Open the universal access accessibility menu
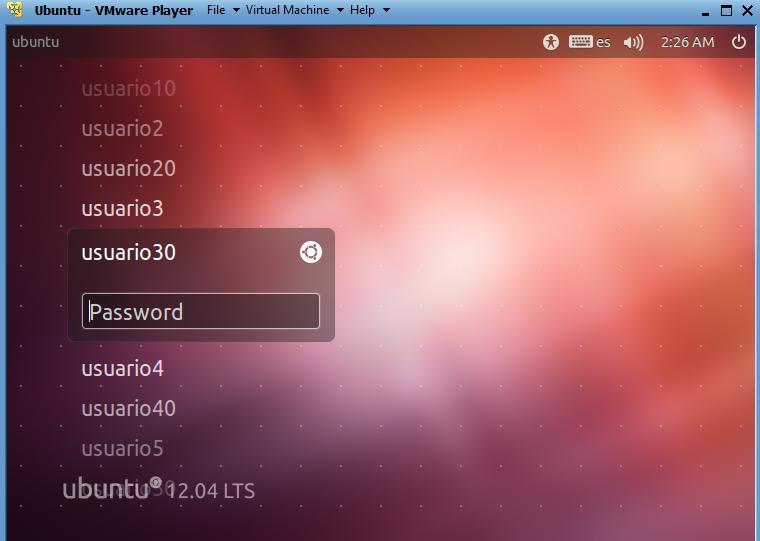Screen dimensions: 760x541 [550, 42]
